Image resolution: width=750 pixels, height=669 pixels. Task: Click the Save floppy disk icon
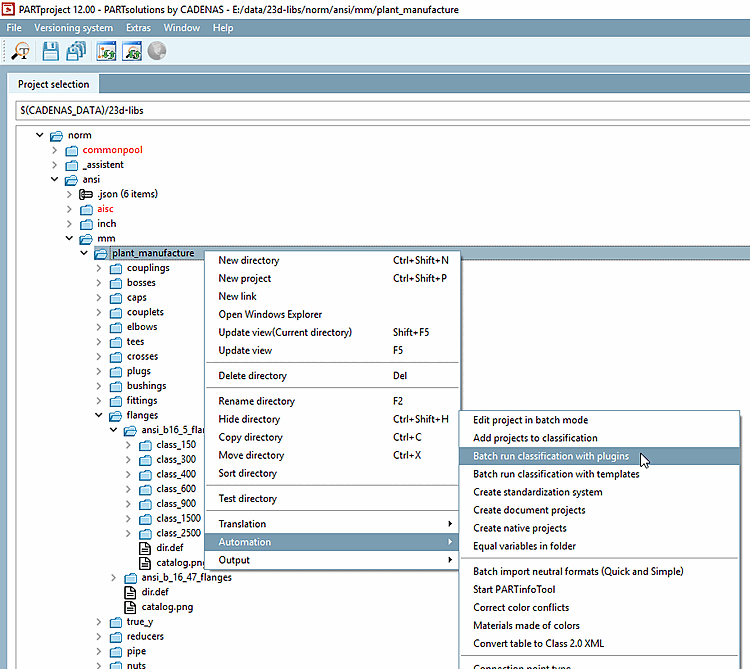(x=50, y=51)
